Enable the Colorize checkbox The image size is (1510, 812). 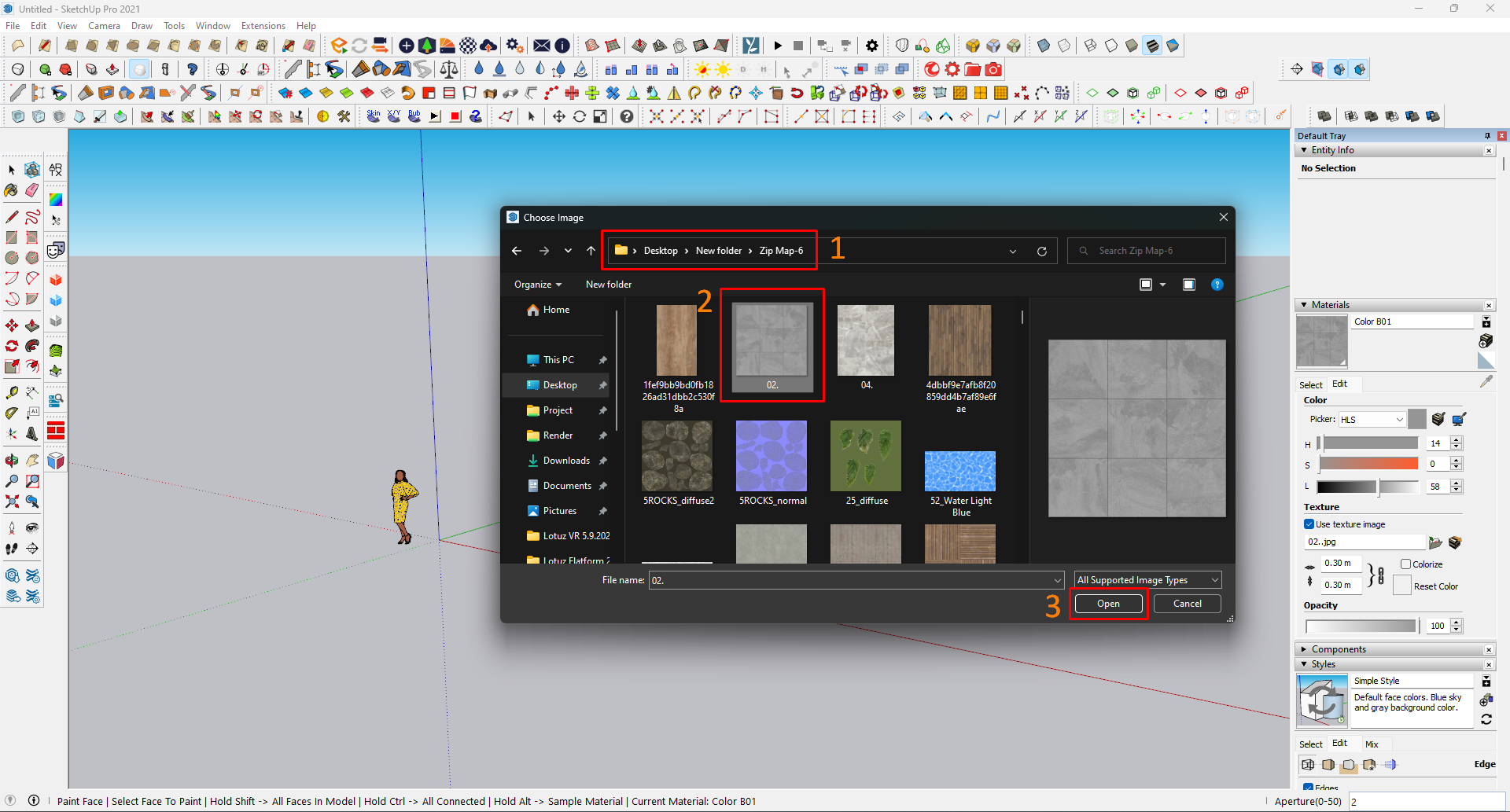[1405, 564]
